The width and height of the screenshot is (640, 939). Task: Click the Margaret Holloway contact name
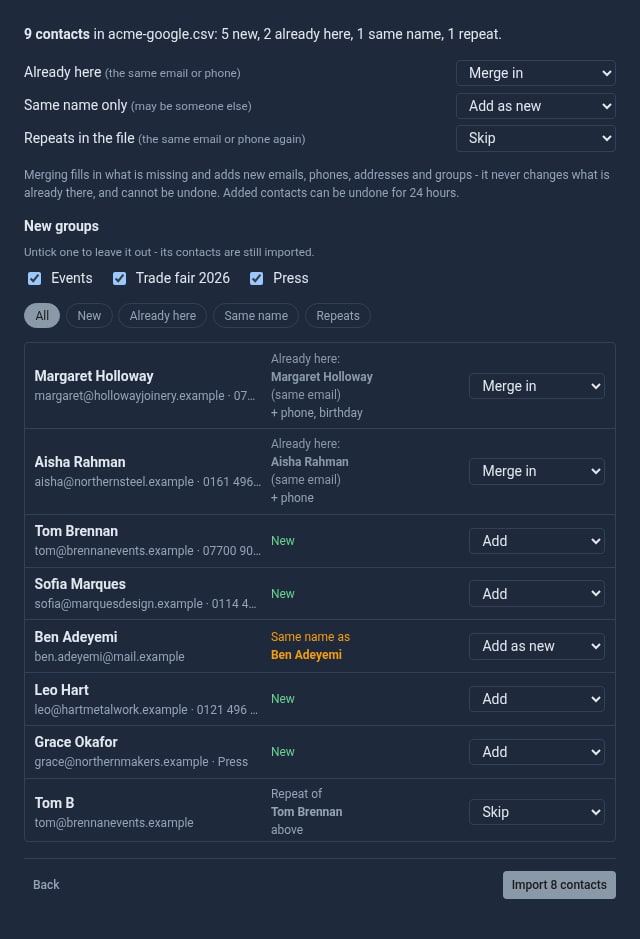click(94, 376)
